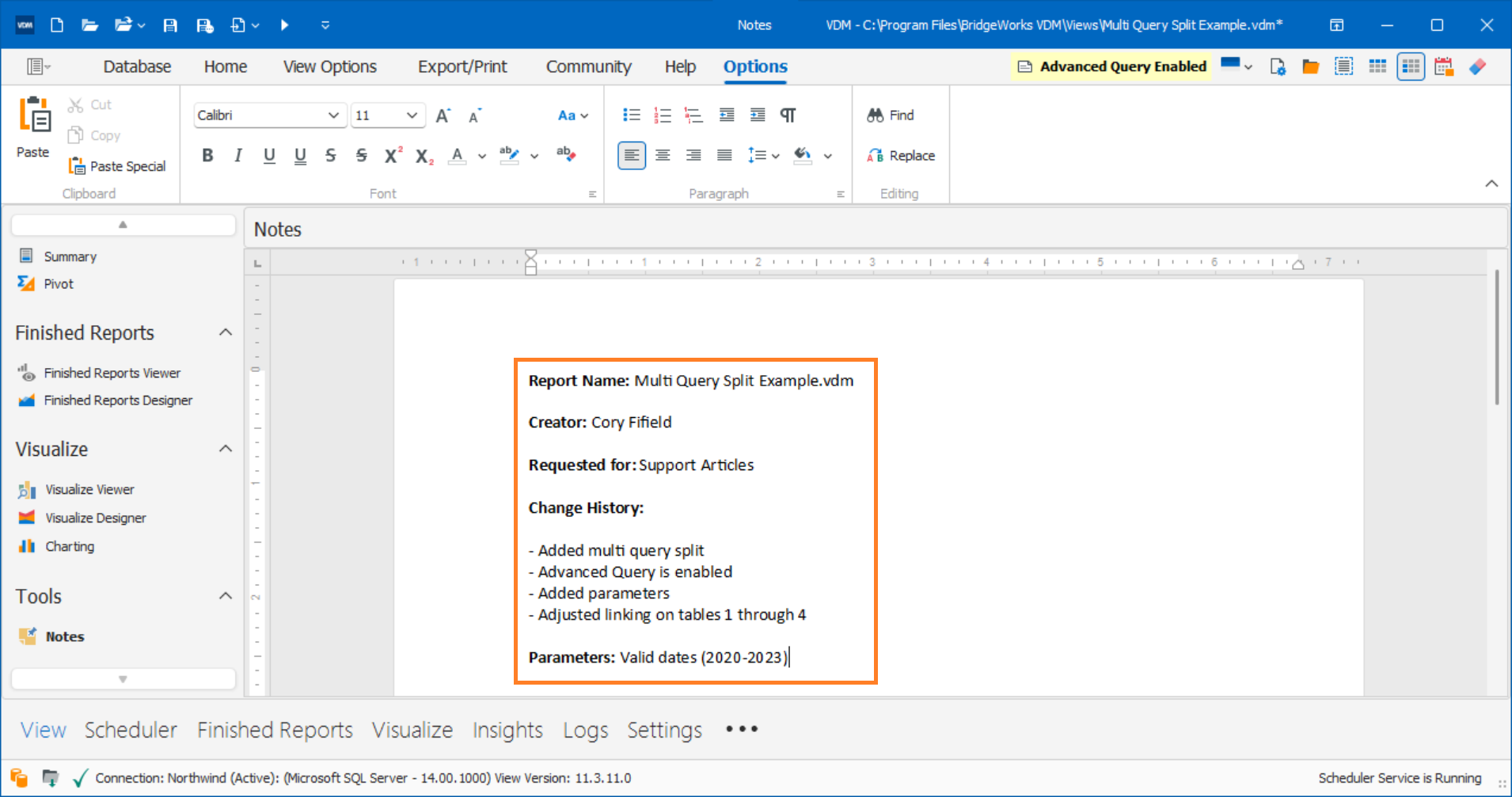Screen dimensions: 1512x797
Task: Center align text
Action: [663, 155]
